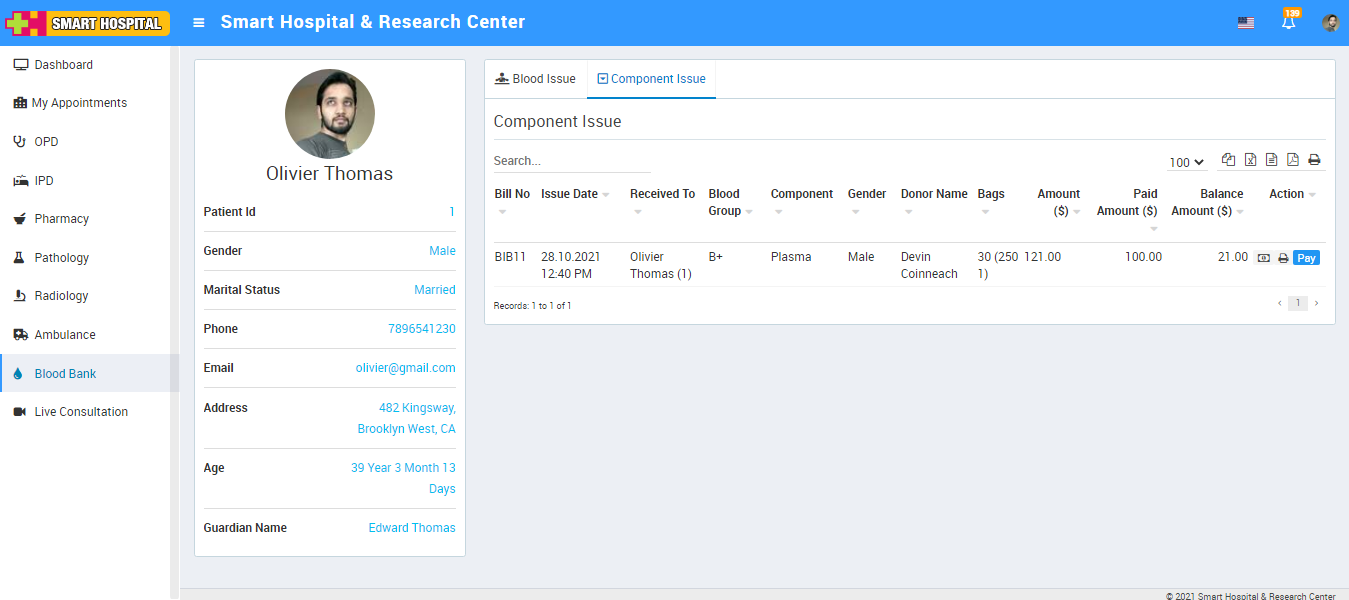Export table to PDF icon
The width and height of the screenshot is (1349, 600).
click(x=1292, y=160)
